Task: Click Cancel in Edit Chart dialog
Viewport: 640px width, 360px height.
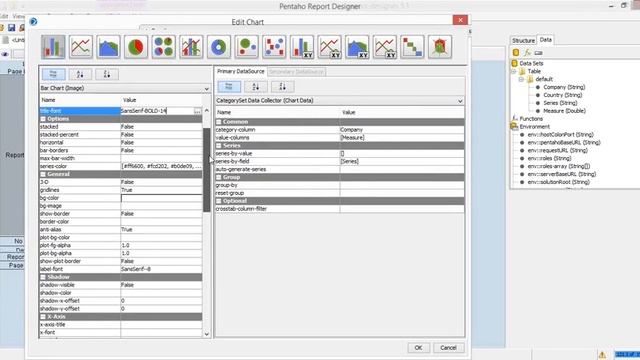Action: [448, 348]
